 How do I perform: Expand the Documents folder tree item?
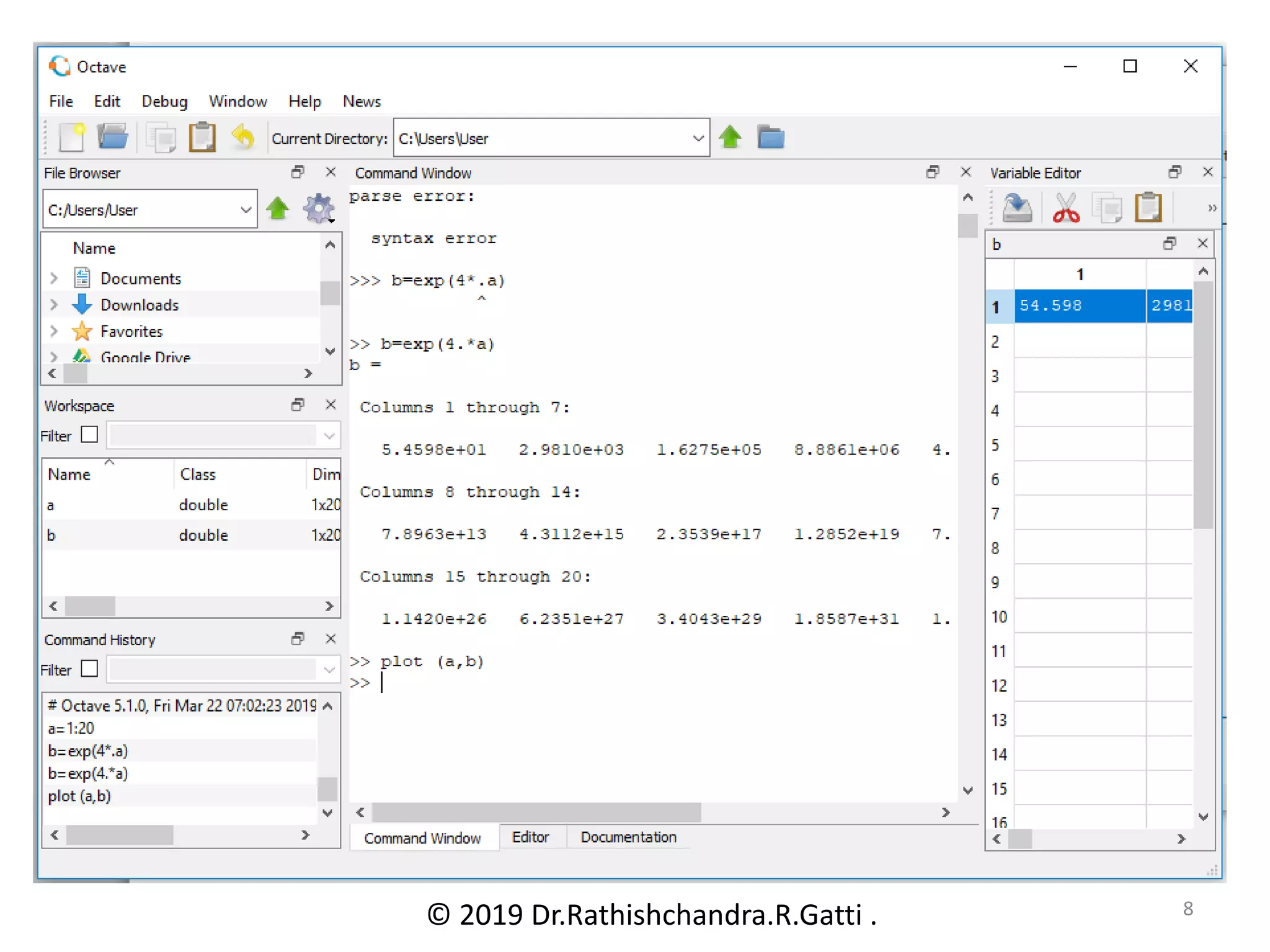pos(54,278)
